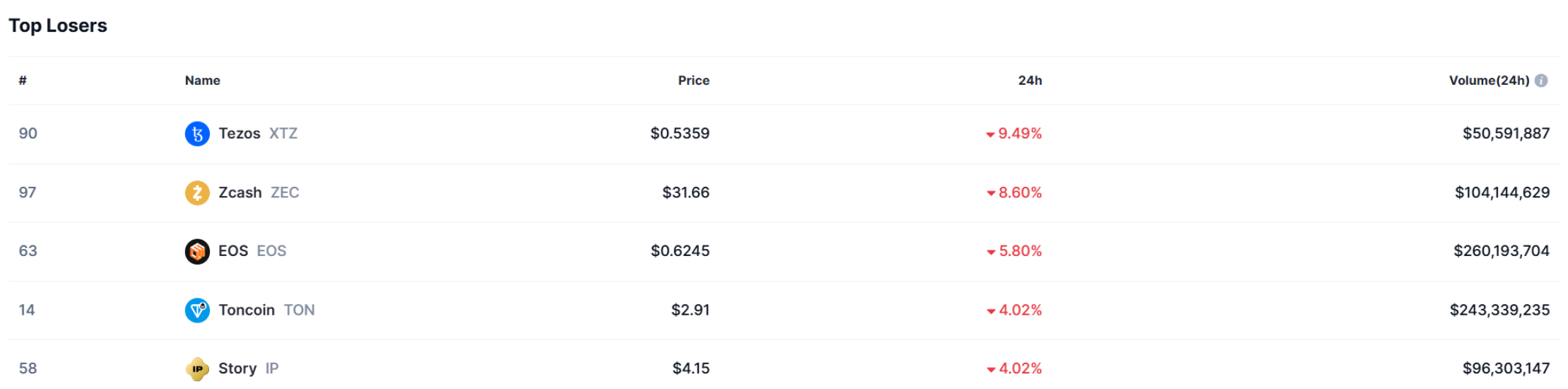Screen dimensions: 1568x389
Task: Click the EOS coin logo icon
Action: click(x=197, y=251)
